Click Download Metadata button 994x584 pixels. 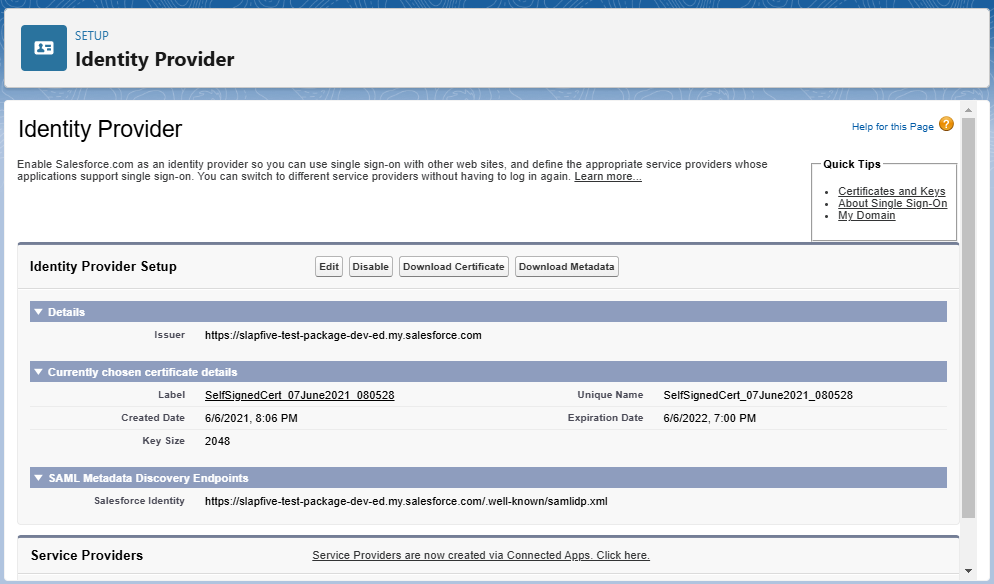pyautogui.click(x=566, y=267)
